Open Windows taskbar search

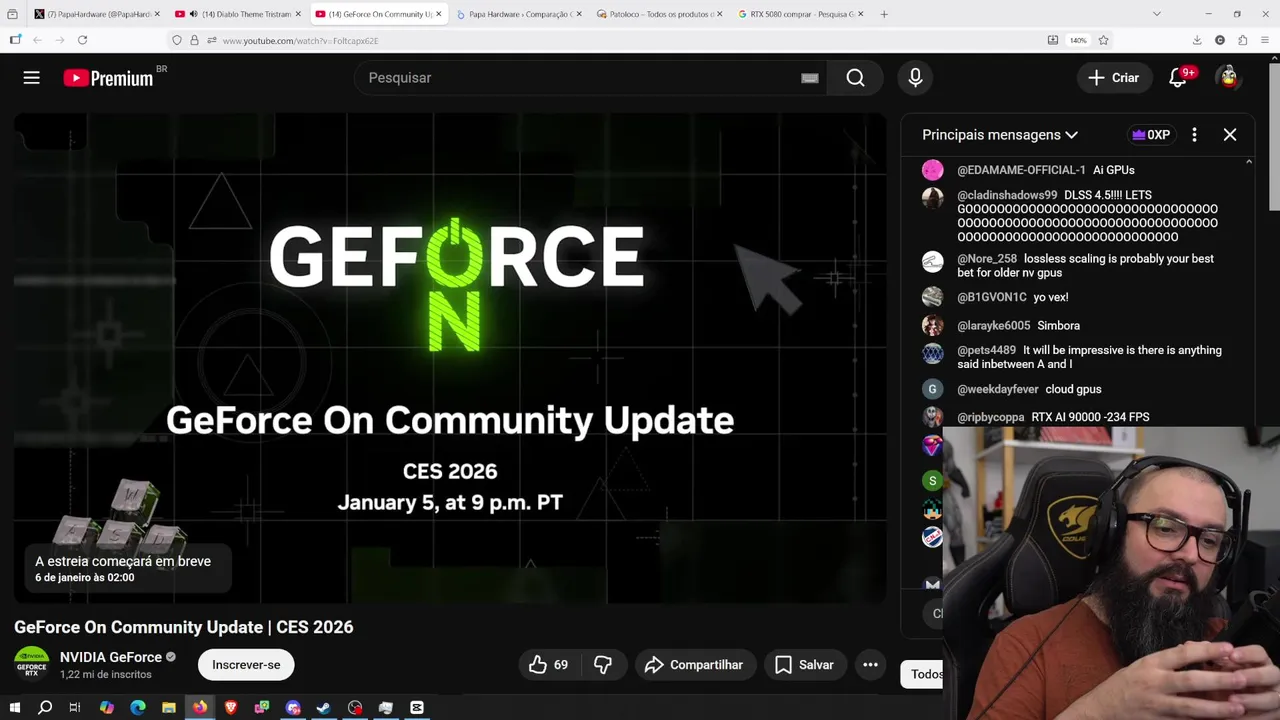click(45, 708)
